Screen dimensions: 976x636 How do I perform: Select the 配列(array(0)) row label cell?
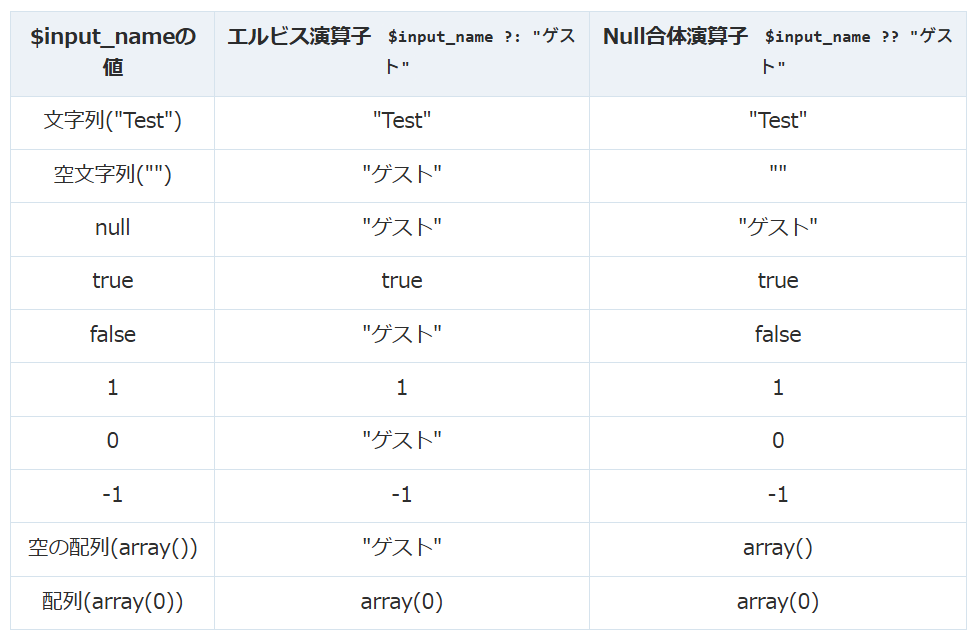pyautogui.click(x=112, y=602)
